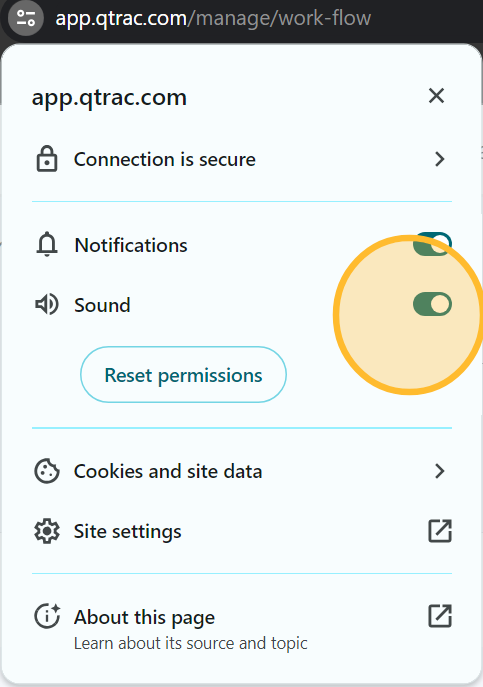Click the cookie icon beside Cookies and site data
This screenshot has width=483, height=687.
pyautogui.click(x=47, y=471)
